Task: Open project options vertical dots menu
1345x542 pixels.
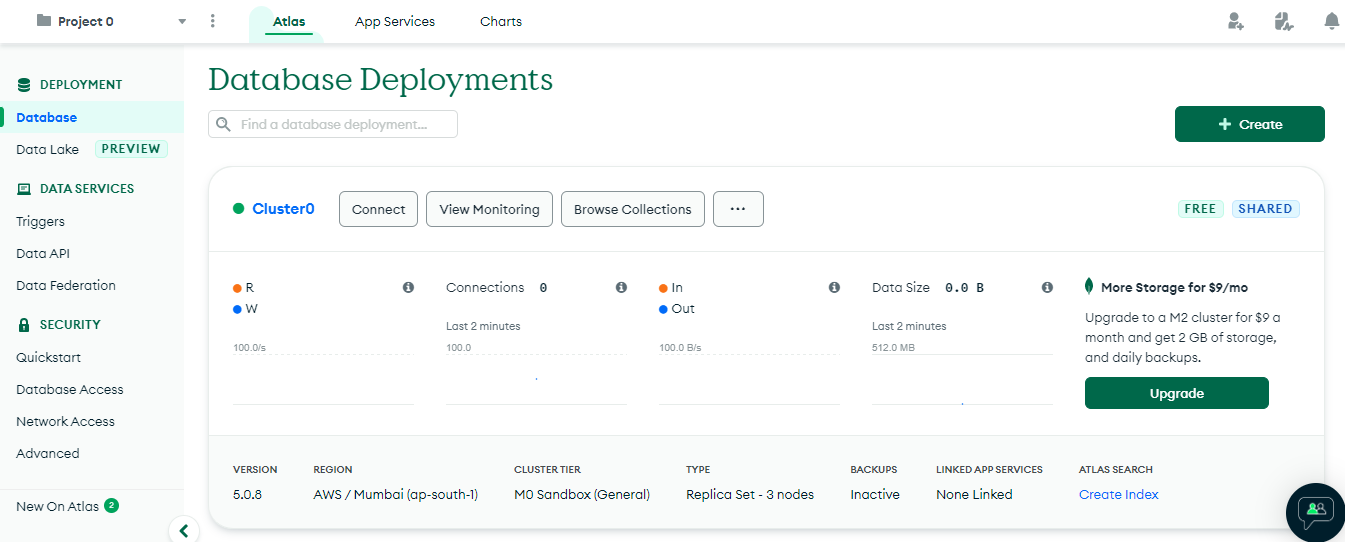Action: pos(212,21)
